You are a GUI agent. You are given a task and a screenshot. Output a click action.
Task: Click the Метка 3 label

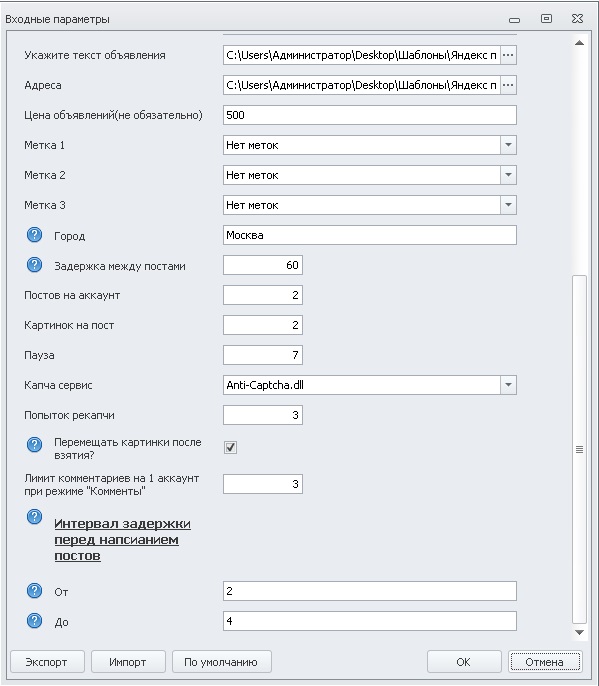45,205
